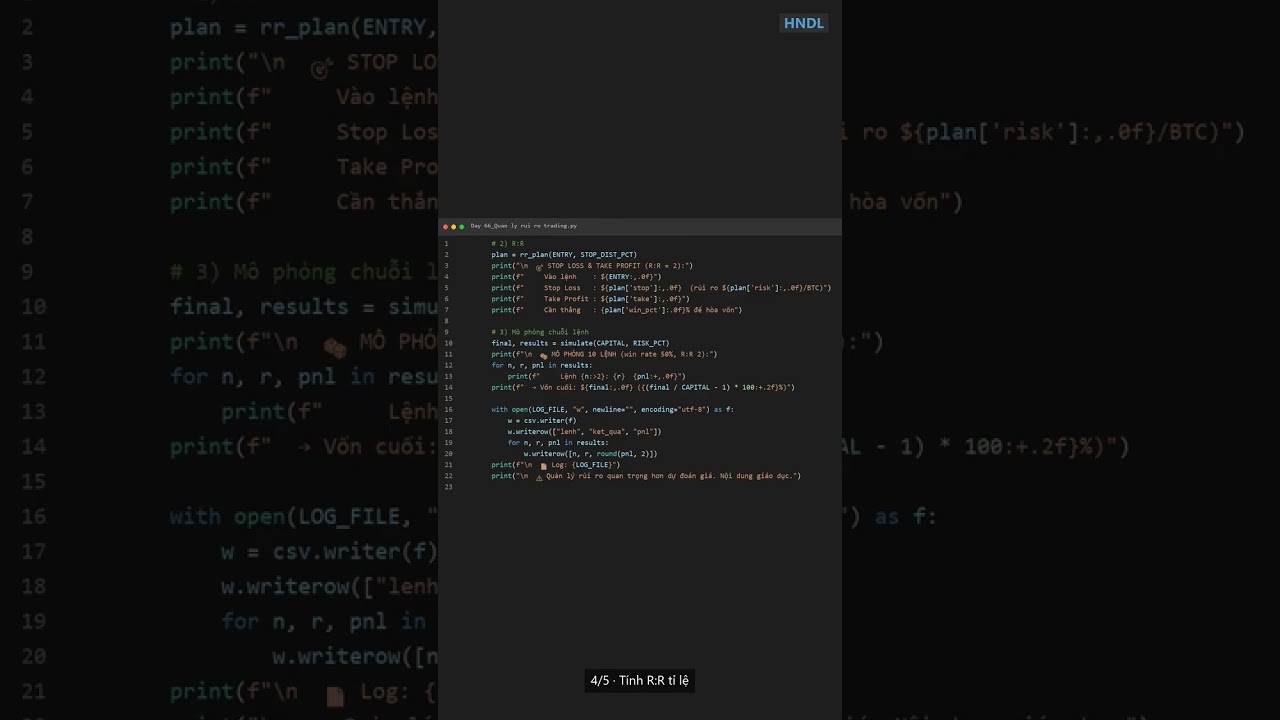Click the warning emoji before 'Quản lý rủi ro'
The width and height of the screenshot is (1280, 720).
(540, 477)
